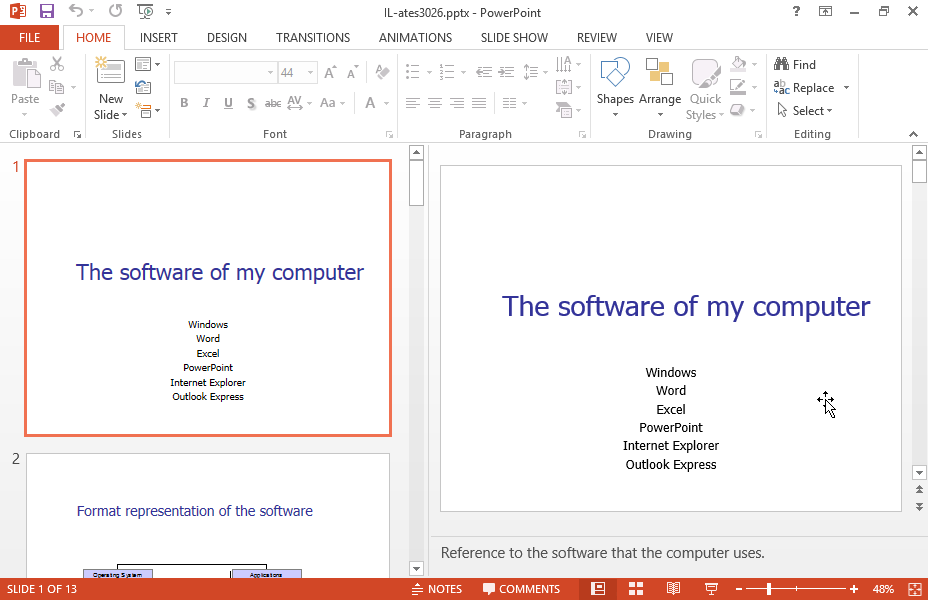Select slide 2 thumbnail
928x600 pixels.
[x=208, y=515]
